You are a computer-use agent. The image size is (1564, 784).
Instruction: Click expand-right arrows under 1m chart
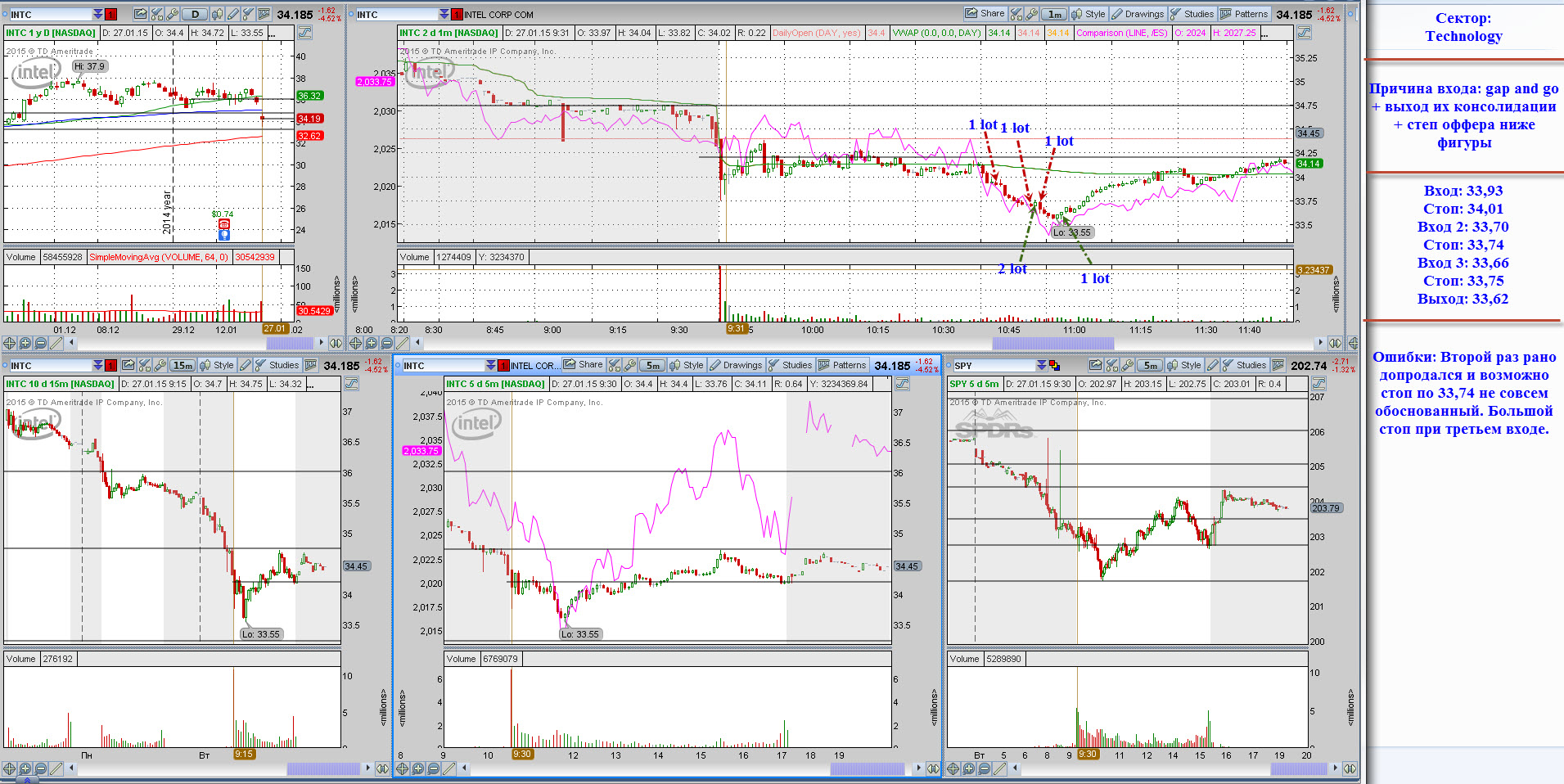tap(1335, 343)
